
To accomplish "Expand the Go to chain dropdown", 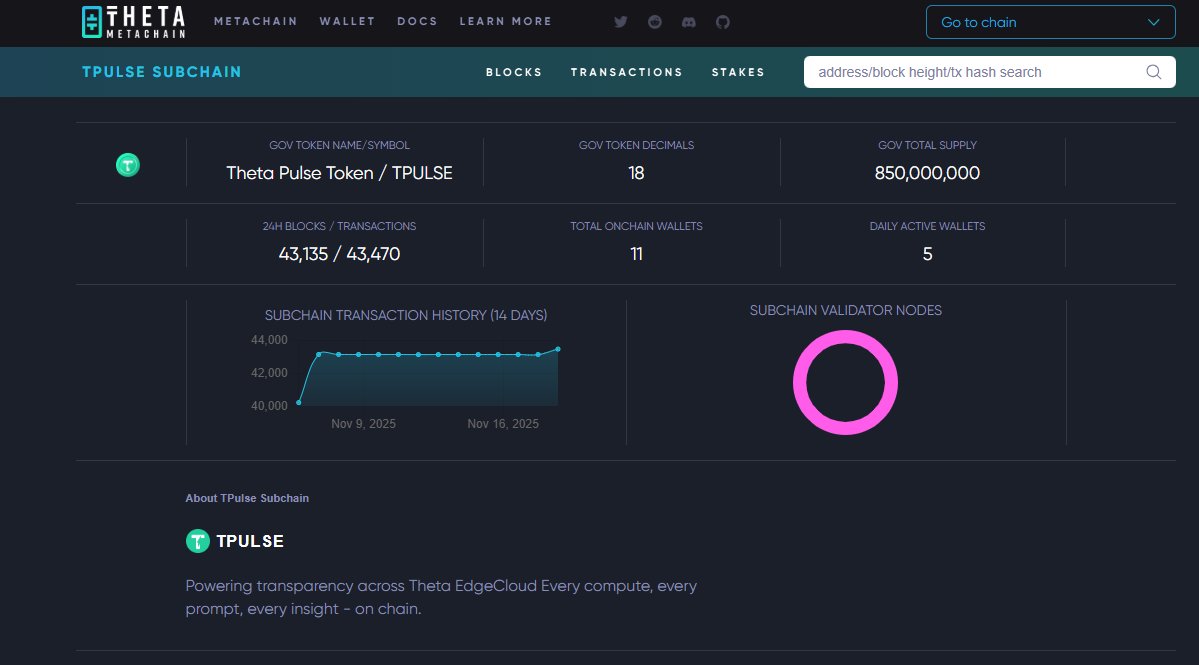I will [x=1051, y=22].
